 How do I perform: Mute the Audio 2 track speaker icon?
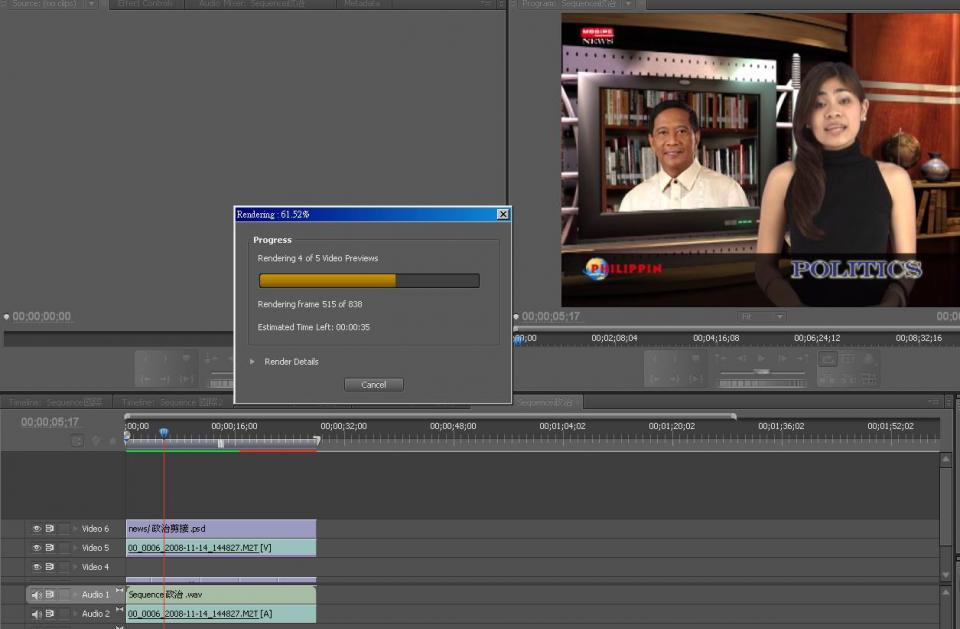(37, 614)
